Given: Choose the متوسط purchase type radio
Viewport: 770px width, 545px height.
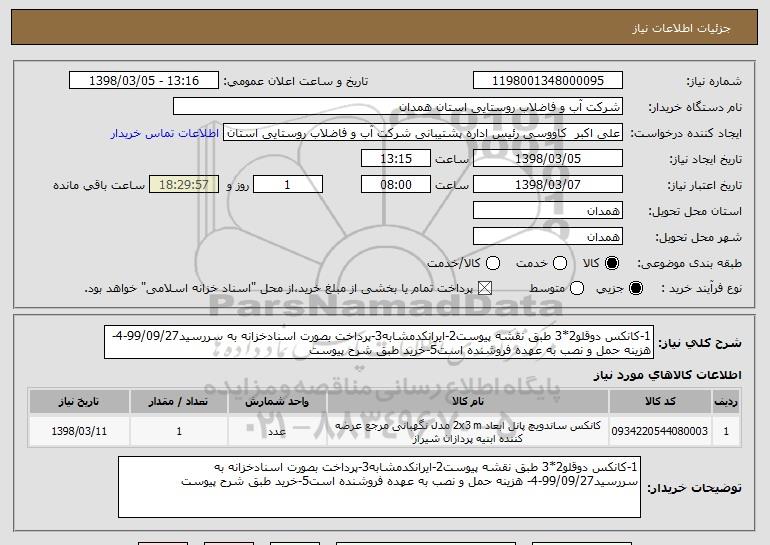Looking at the screenshot, I should (577, 289).
